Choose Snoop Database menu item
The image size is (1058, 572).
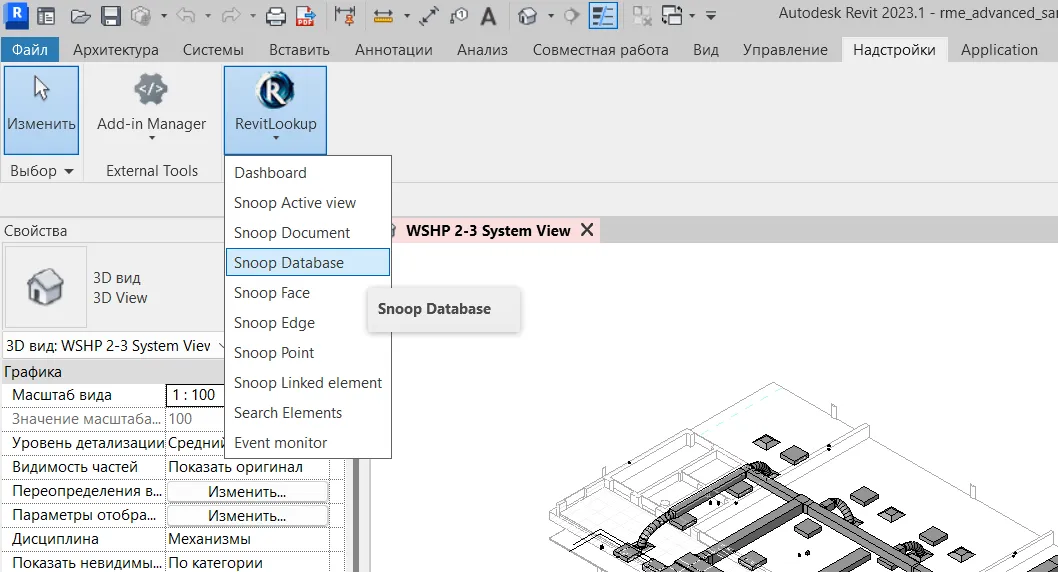(308, 262)
